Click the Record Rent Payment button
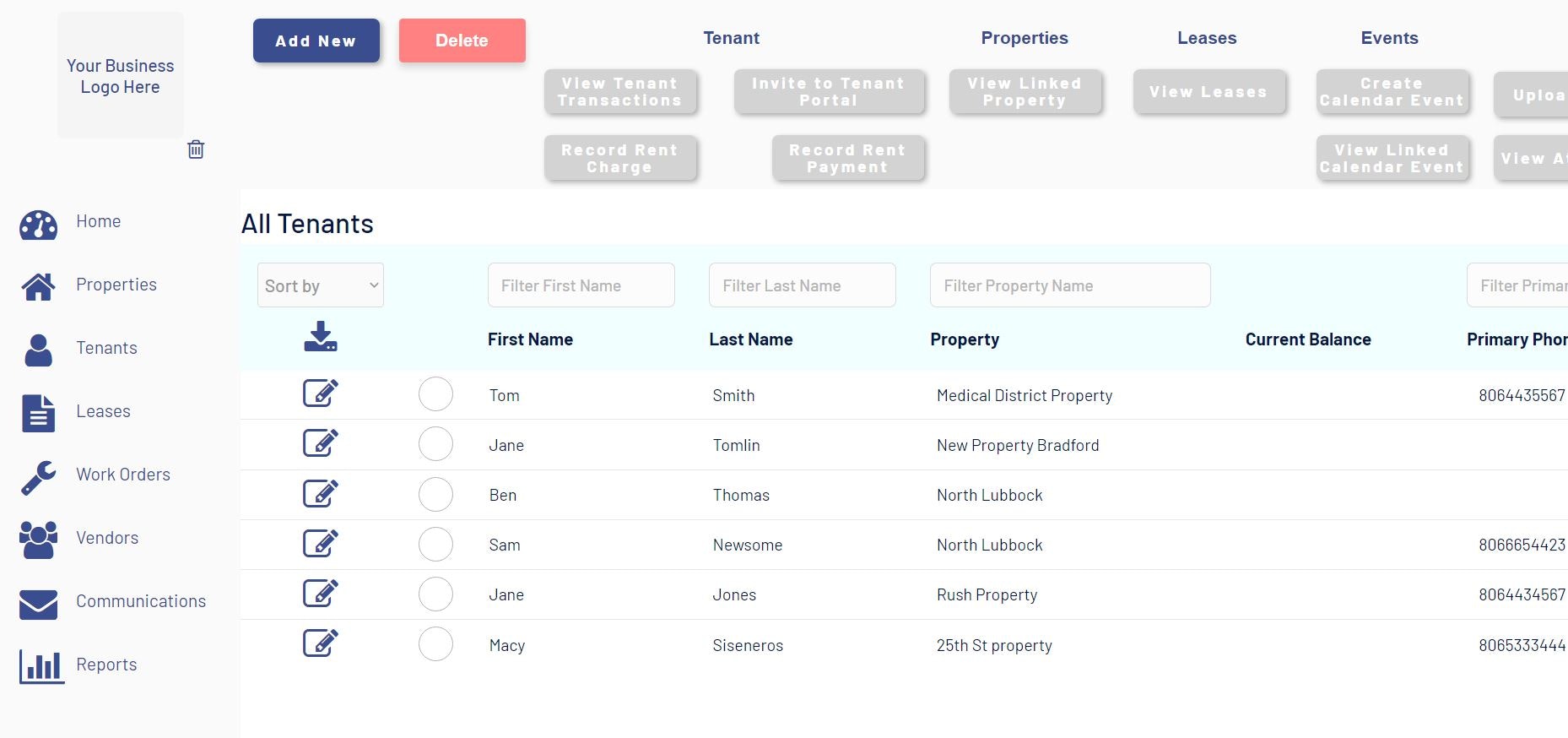Screen dimensions: 1568x738 click(848, 158)
